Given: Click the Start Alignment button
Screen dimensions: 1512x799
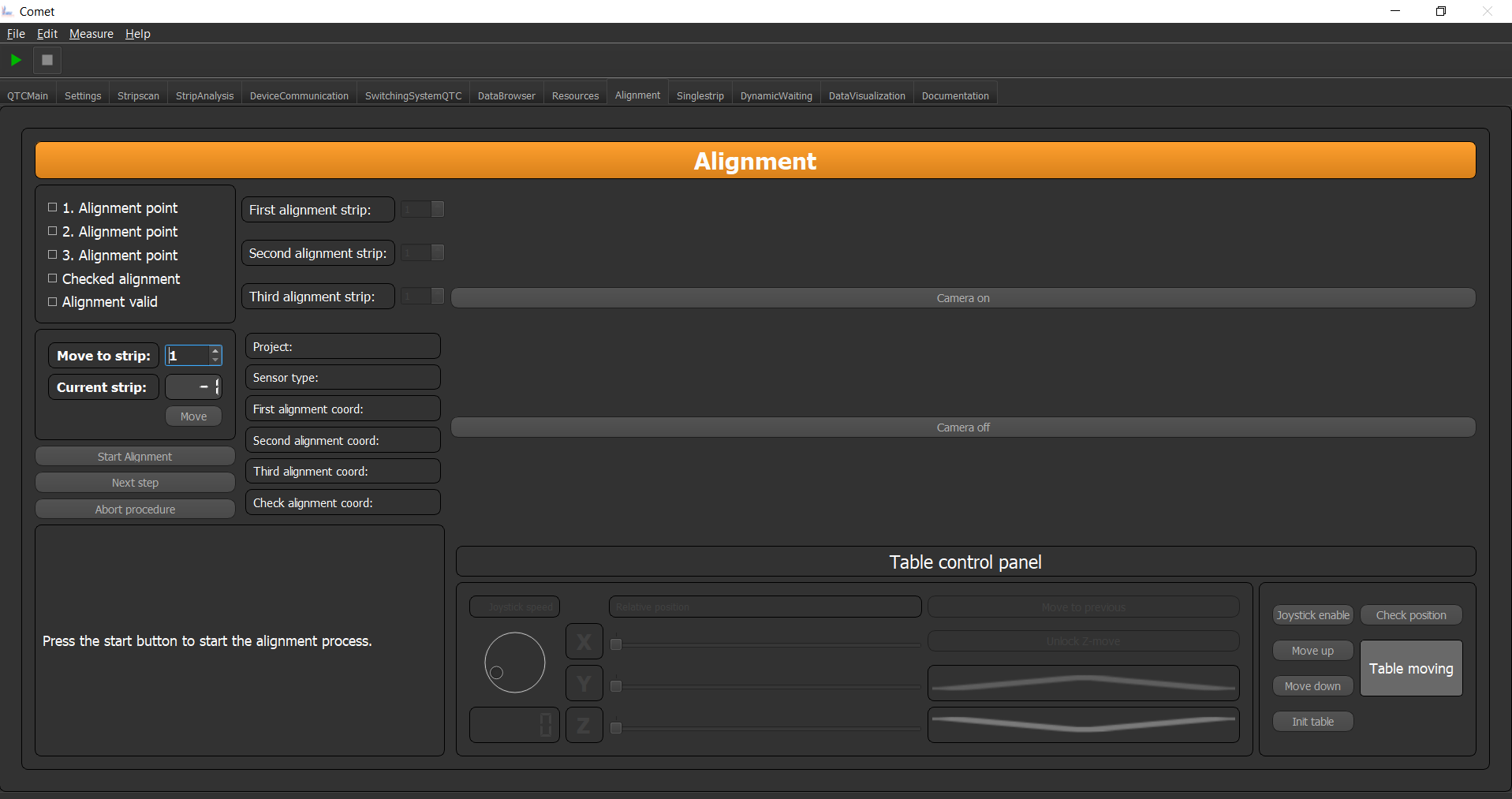Looking at the screenshot, I should 135,457.
